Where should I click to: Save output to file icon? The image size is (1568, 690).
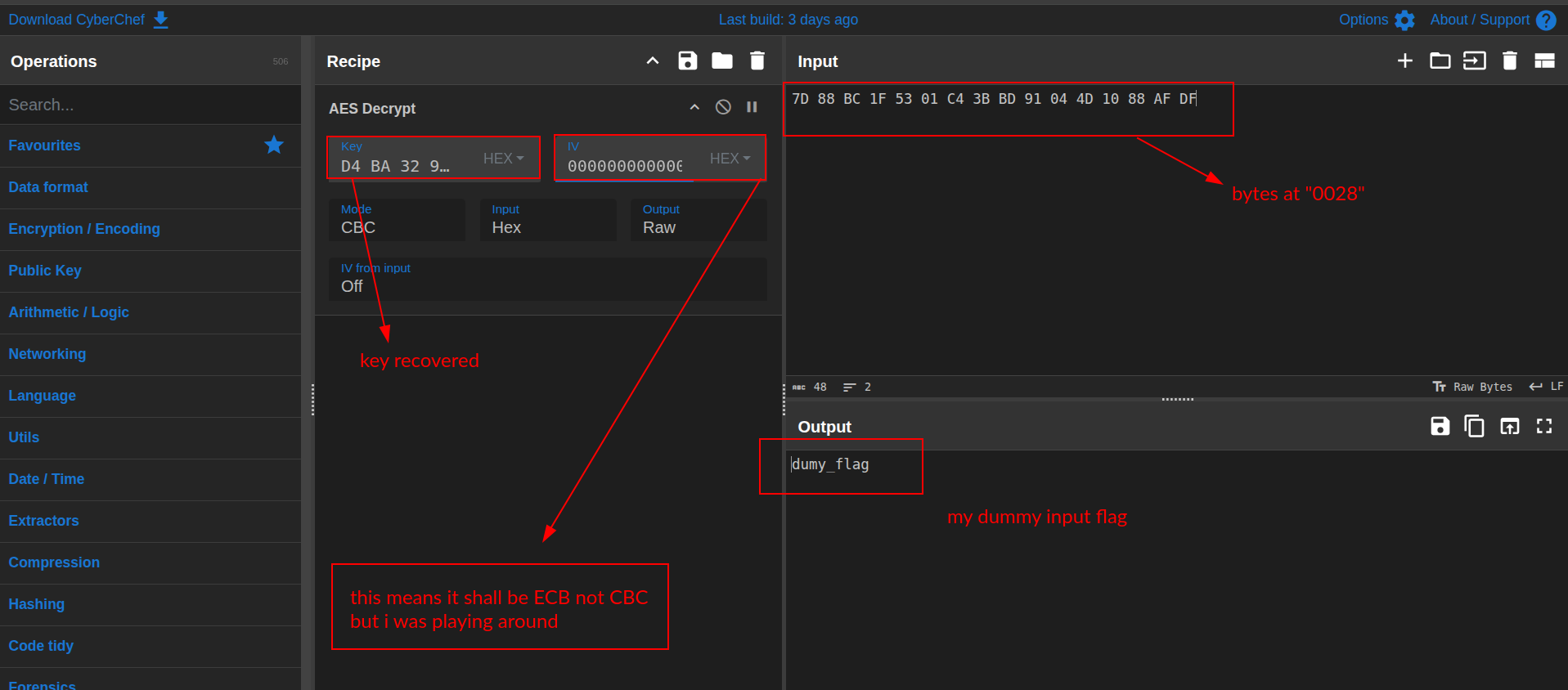point(1440,426)
